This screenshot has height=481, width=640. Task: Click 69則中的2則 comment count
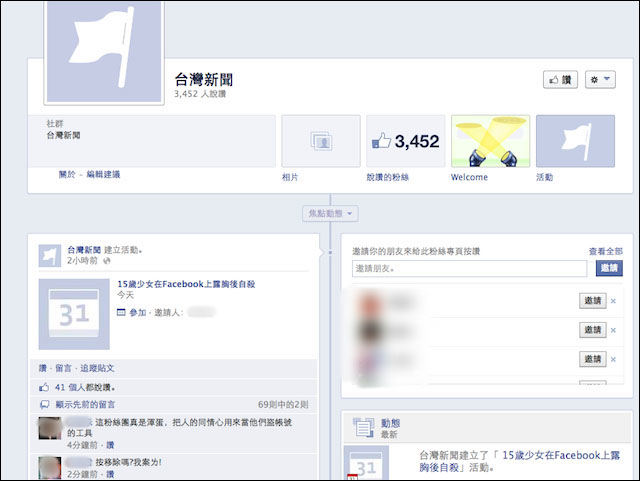[283, 405]
